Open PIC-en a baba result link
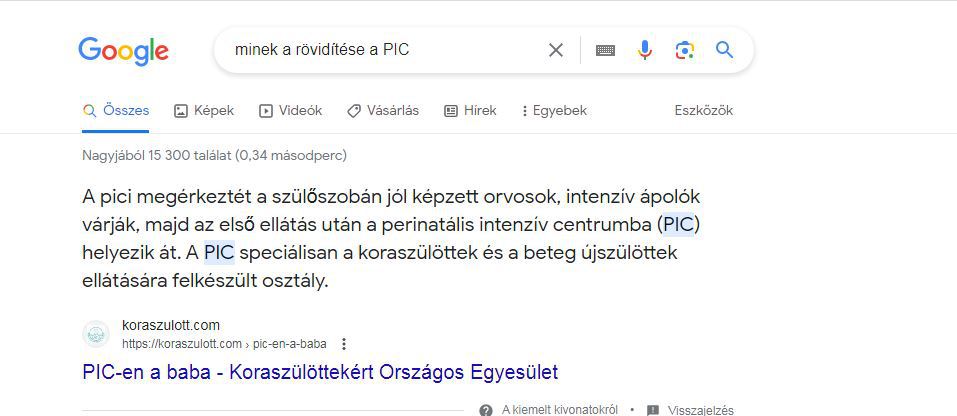 320,372
